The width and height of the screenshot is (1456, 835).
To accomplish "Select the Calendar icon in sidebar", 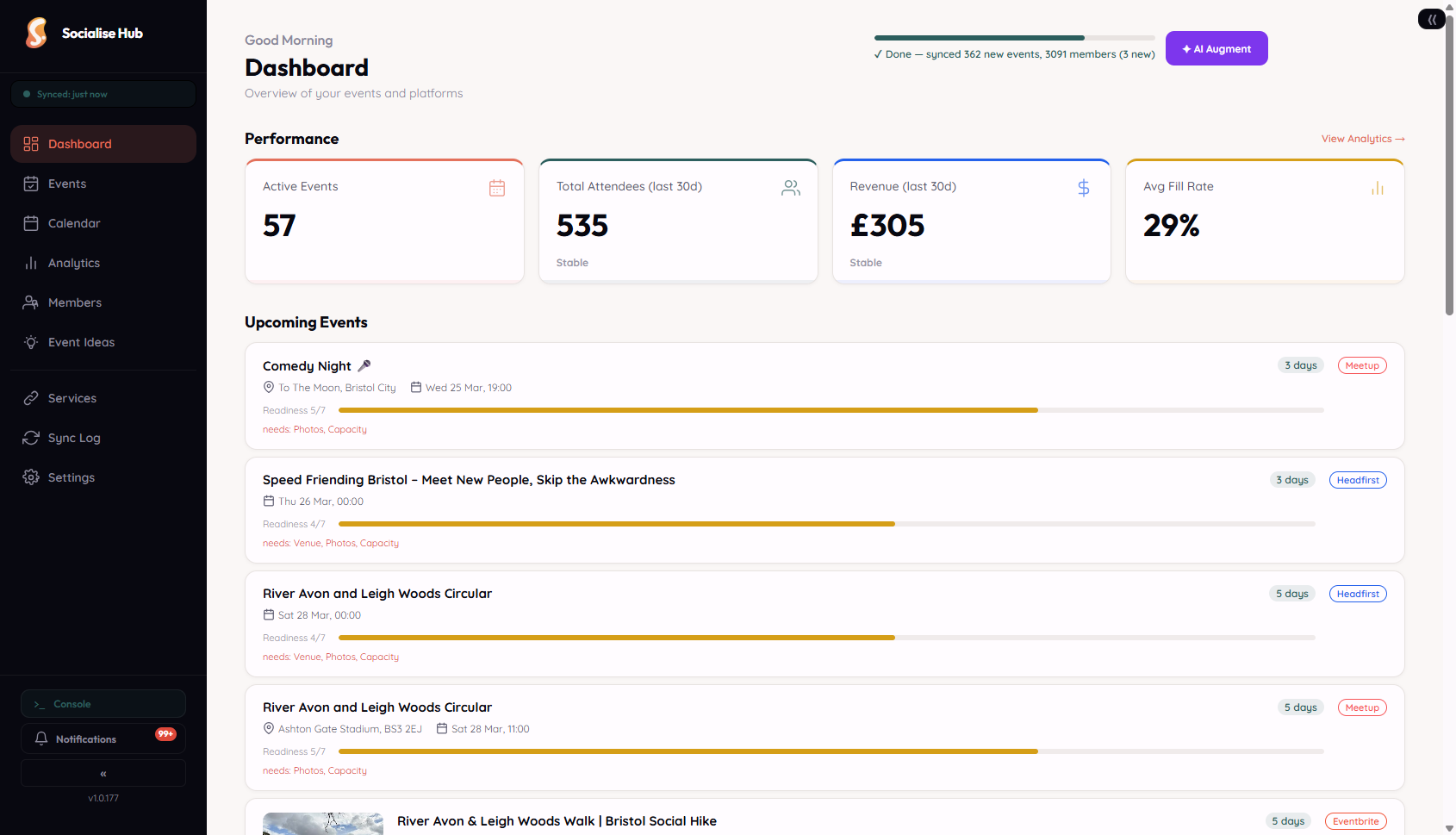I will click(31, 223).
